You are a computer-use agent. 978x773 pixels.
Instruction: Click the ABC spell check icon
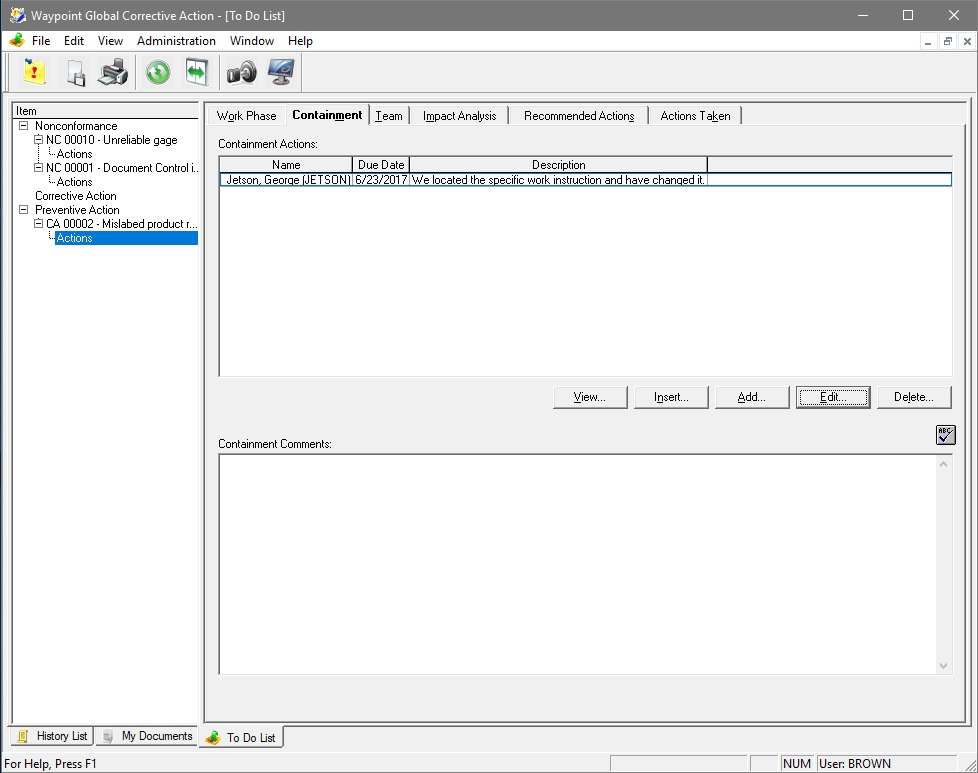(946, 434)
